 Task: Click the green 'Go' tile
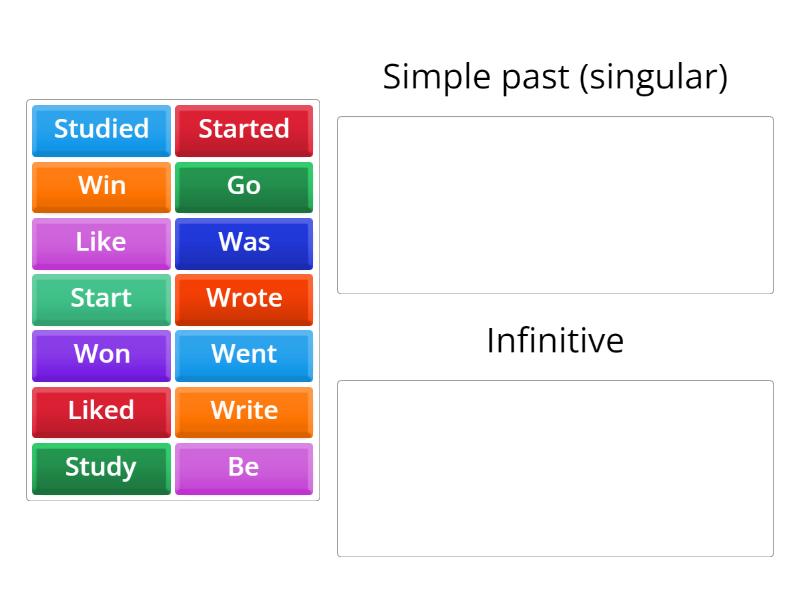tap(244, 186)
